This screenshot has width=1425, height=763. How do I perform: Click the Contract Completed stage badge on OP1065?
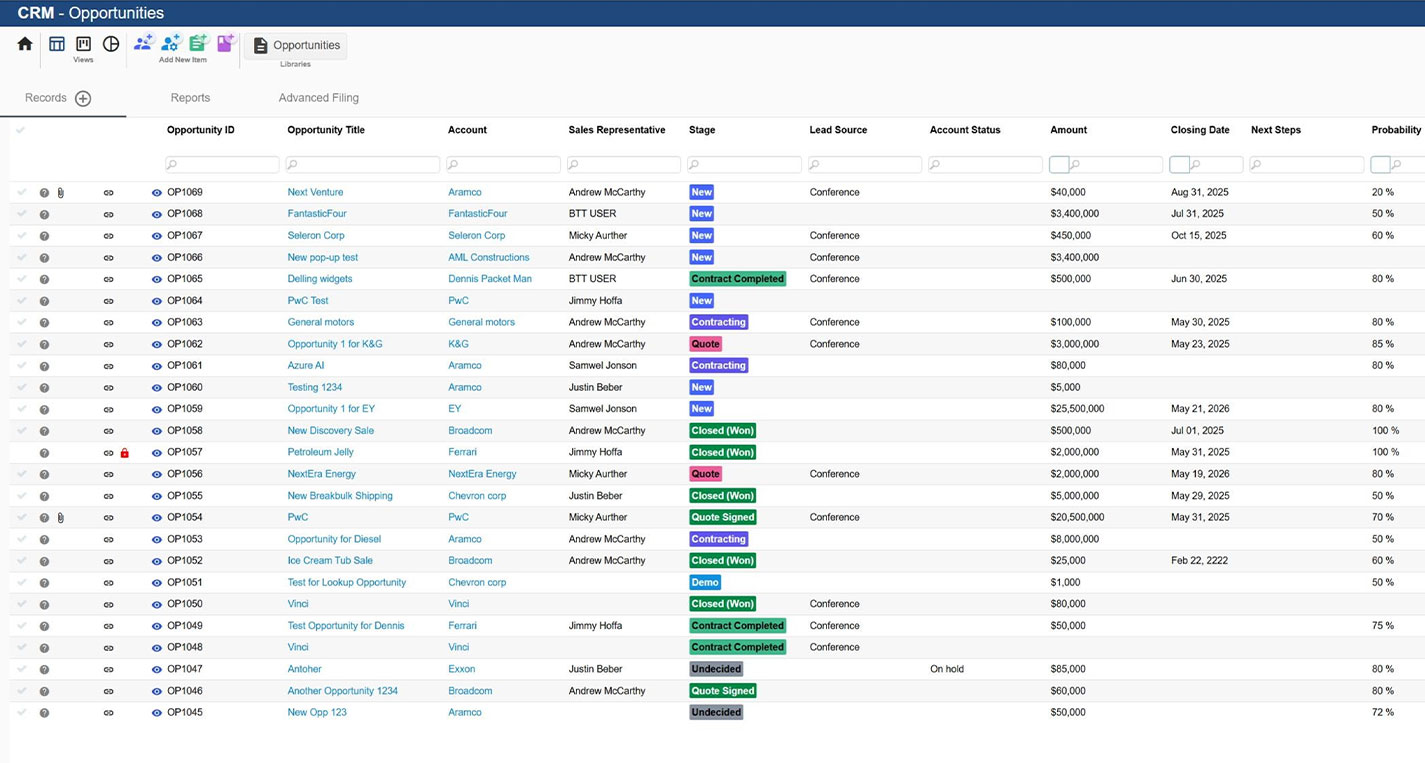point(738,279)
